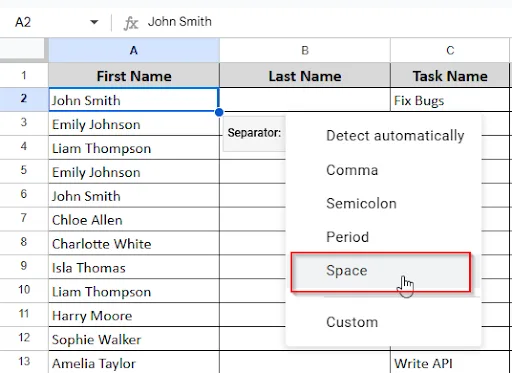This screenshot has height=373, width=512.
Task: Click the fx formula function icon
Action: (130, 23)
